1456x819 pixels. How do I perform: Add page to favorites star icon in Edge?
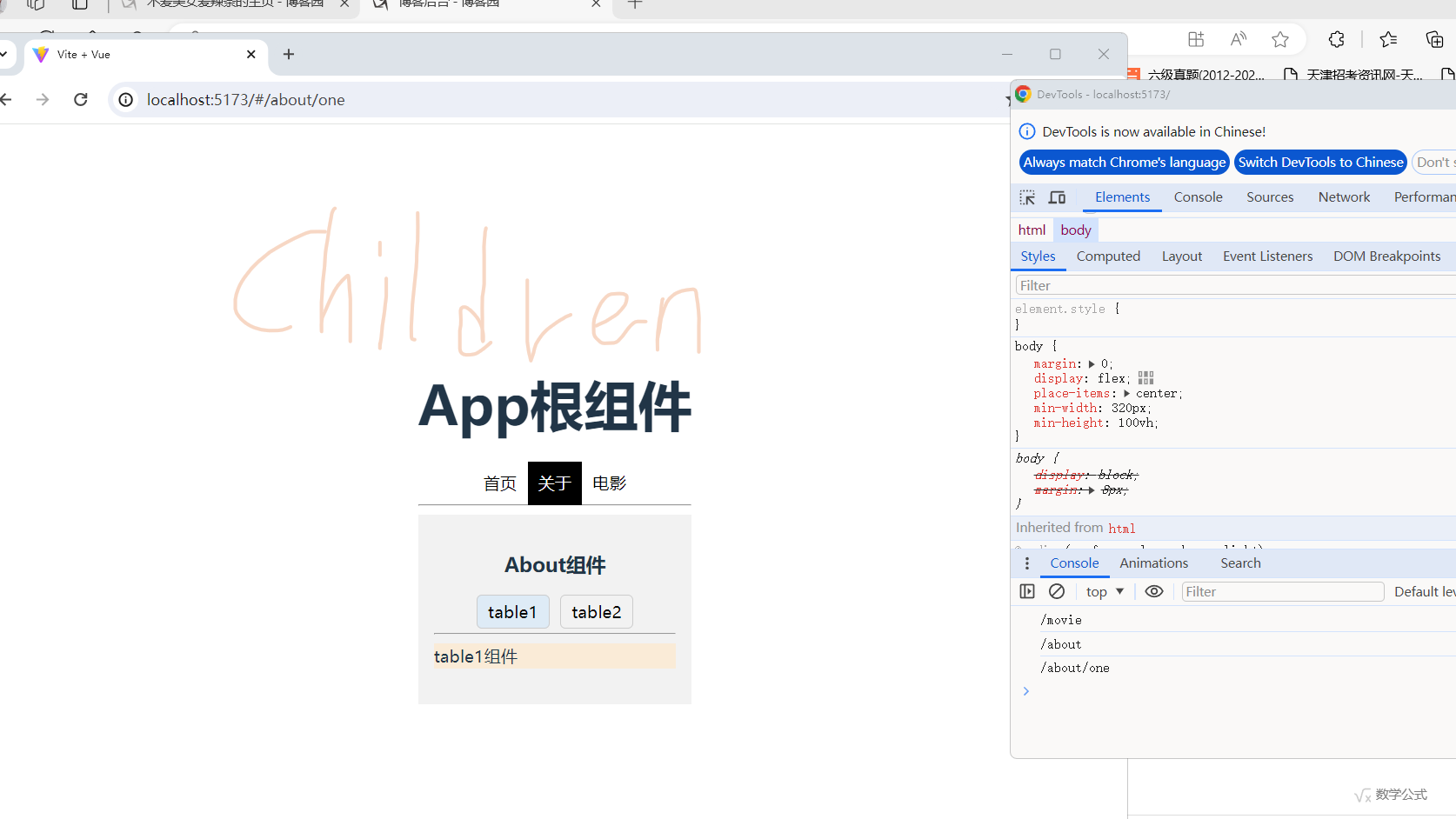(x=1280, y=39)
